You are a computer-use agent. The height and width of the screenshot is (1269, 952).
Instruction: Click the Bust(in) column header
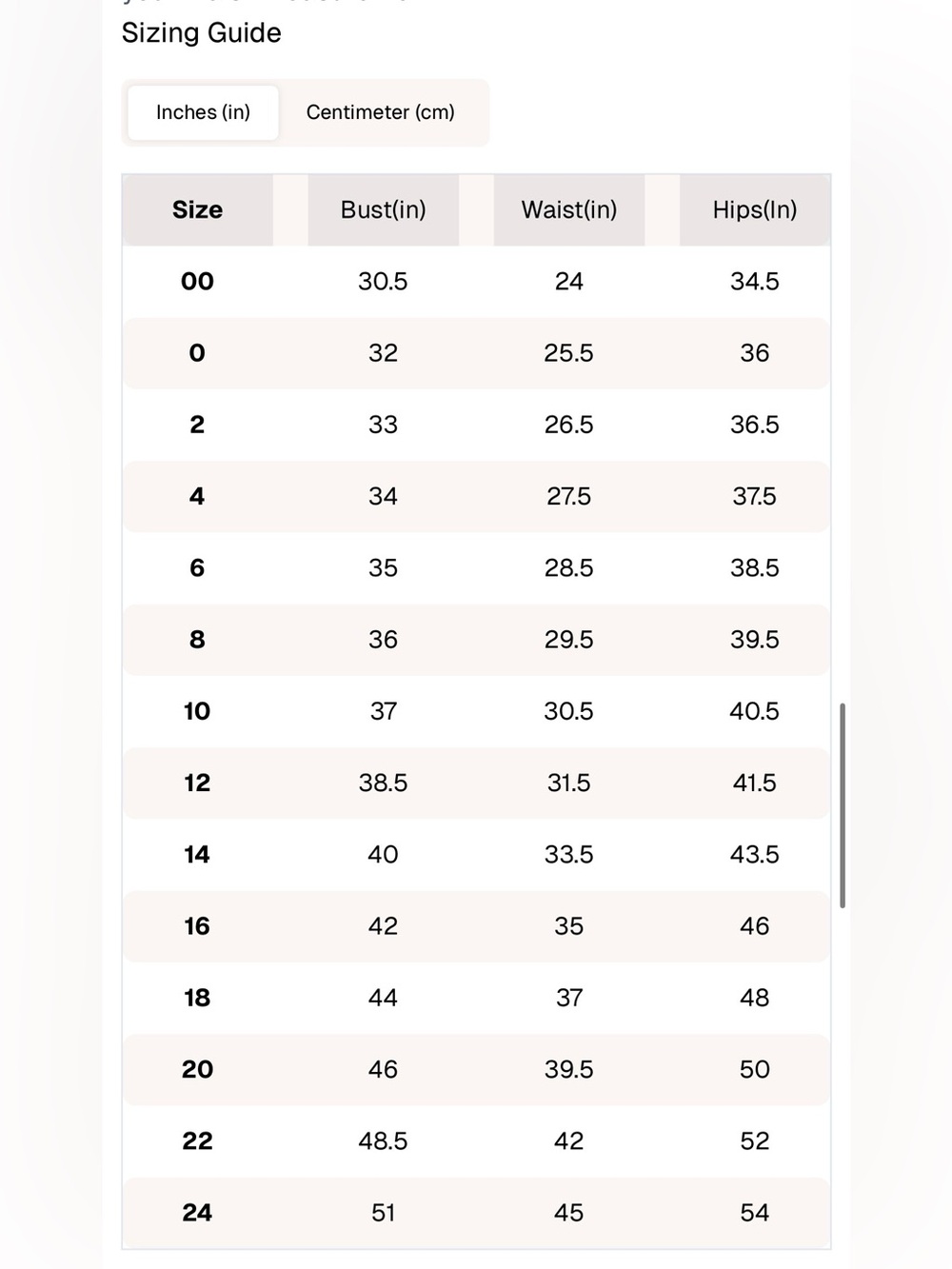click(383, 209)
